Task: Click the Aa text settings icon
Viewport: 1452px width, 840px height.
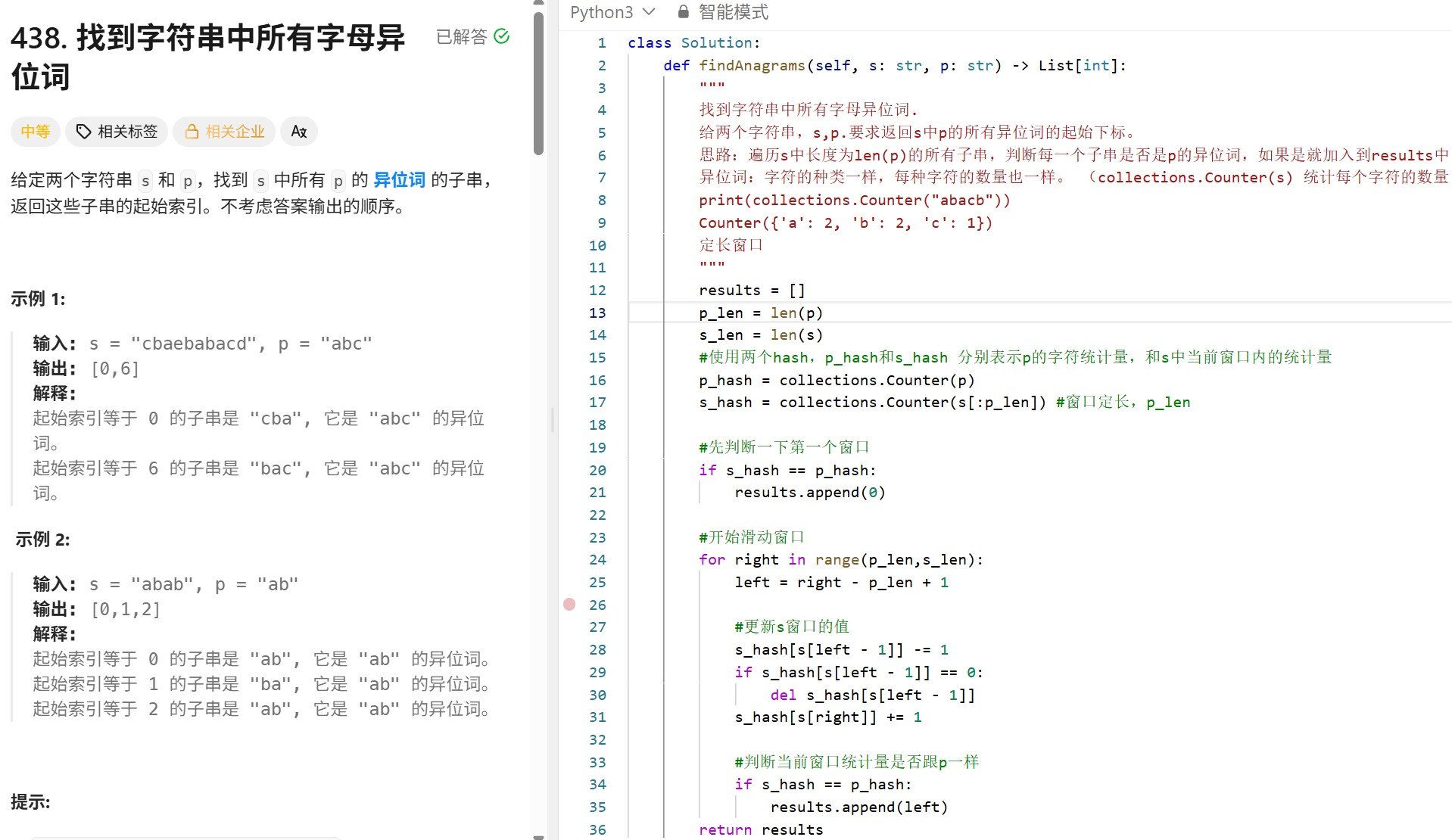Action: (x=298, y=131)
